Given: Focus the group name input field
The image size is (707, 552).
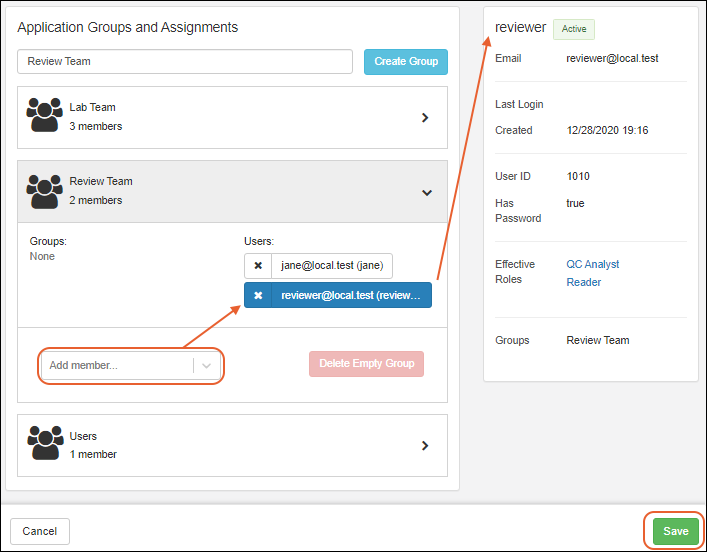Looking at the screenshot, I should [185, 61].
